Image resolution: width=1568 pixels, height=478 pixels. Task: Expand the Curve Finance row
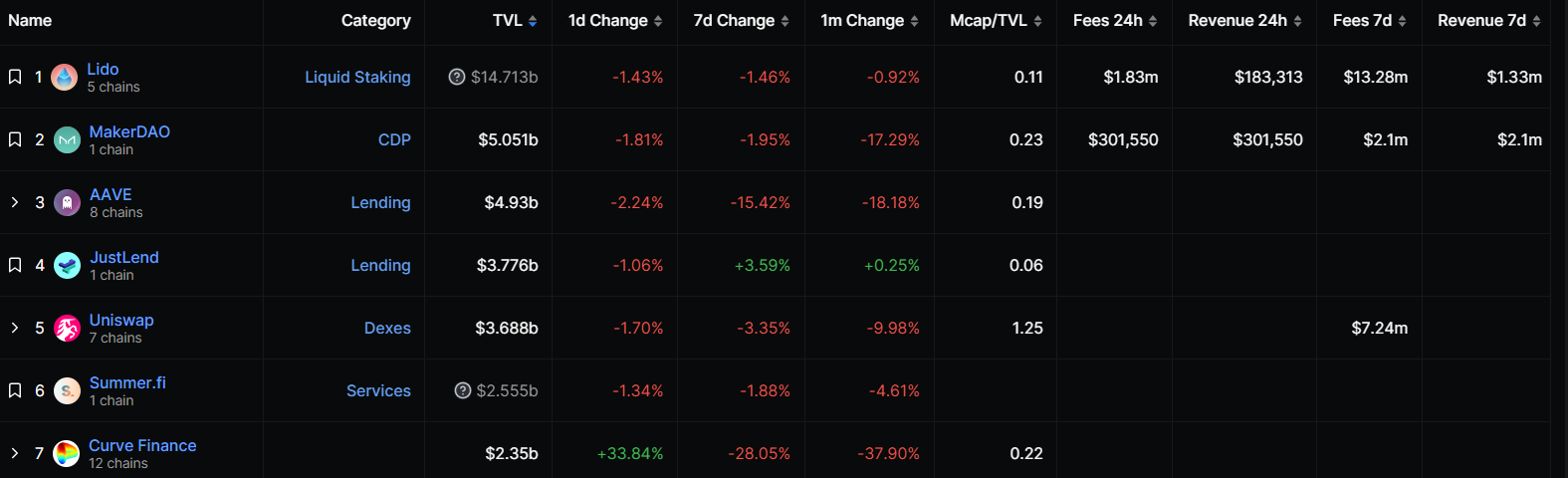[x=15, y=453]
